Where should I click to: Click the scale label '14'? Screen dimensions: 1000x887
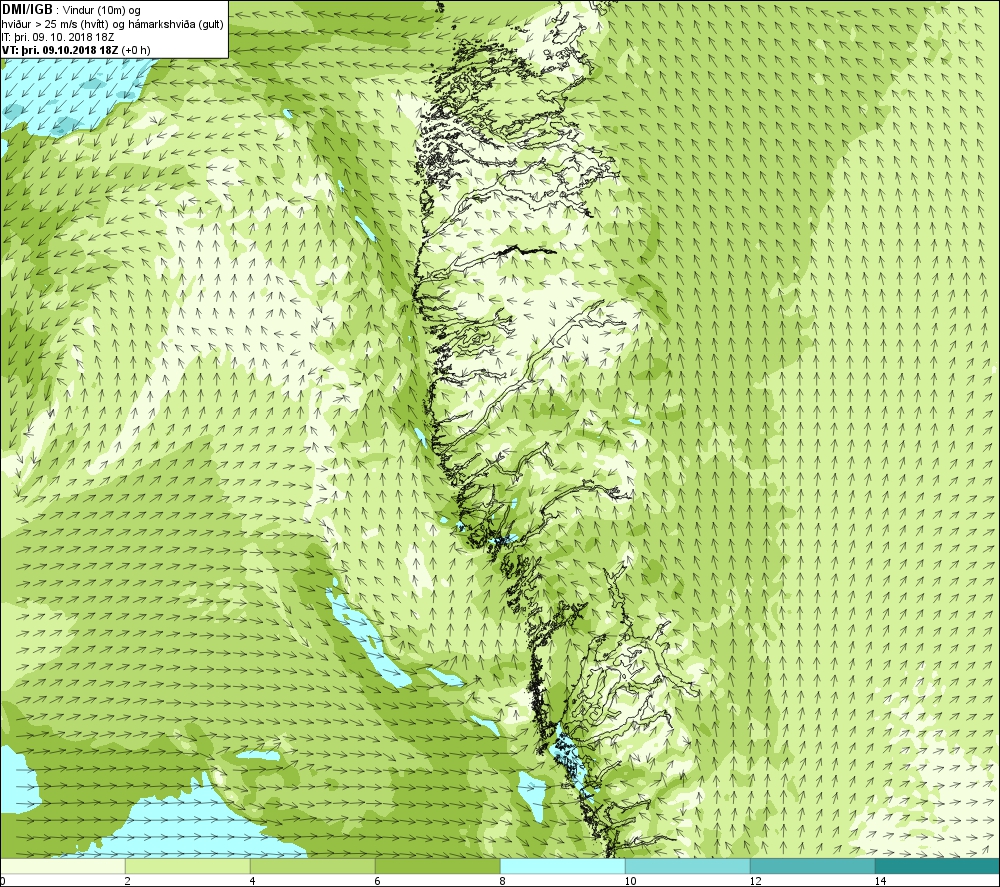(x=880, y=881)
